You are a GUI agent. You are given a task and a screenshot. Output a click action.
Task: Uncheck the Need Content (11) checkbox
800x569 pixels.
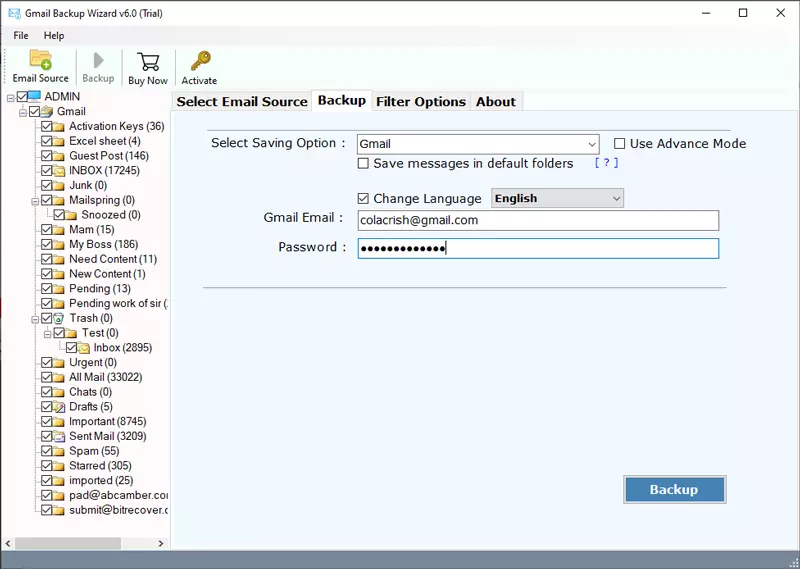pyautogui.click(x=46, y=259)
